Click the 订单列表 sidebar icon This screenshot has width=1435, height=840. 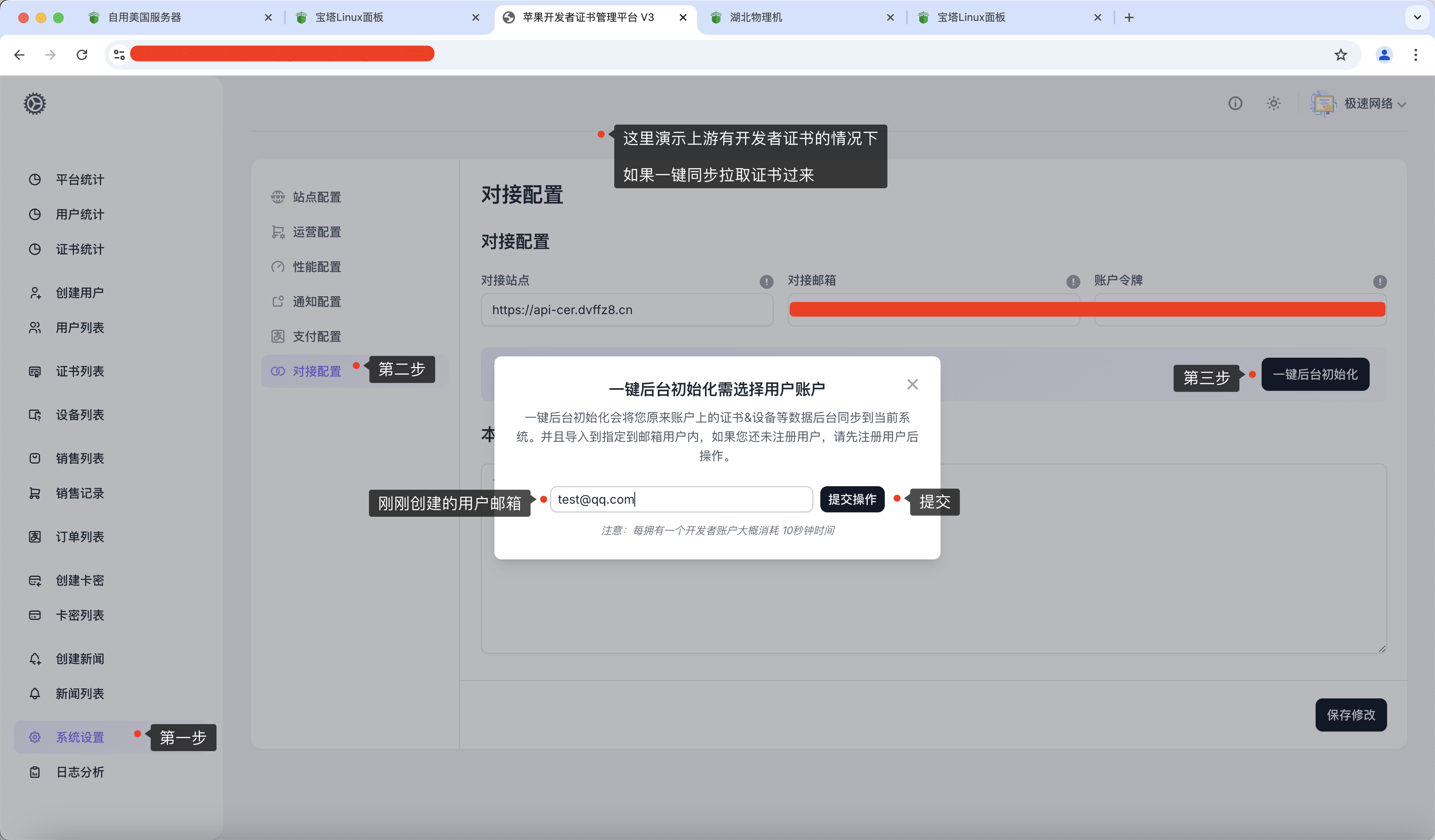35,536
